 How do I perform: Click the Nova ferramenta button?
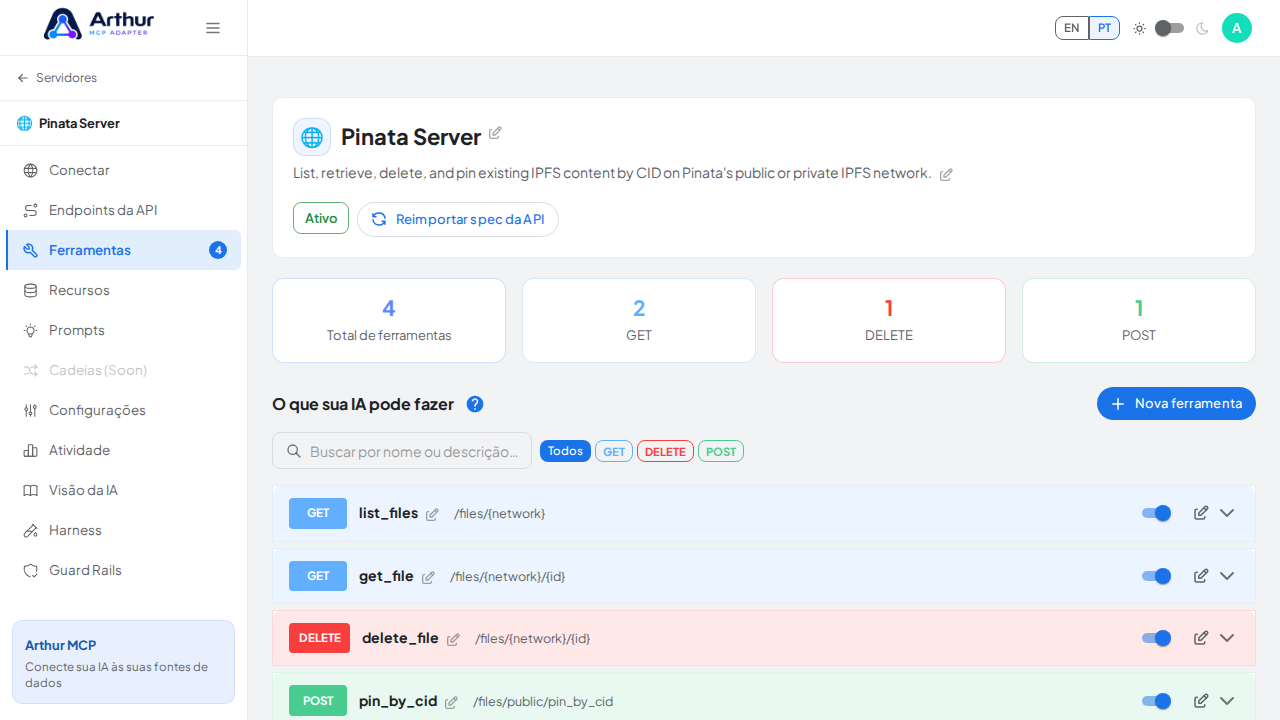[x=1176, y=403]
